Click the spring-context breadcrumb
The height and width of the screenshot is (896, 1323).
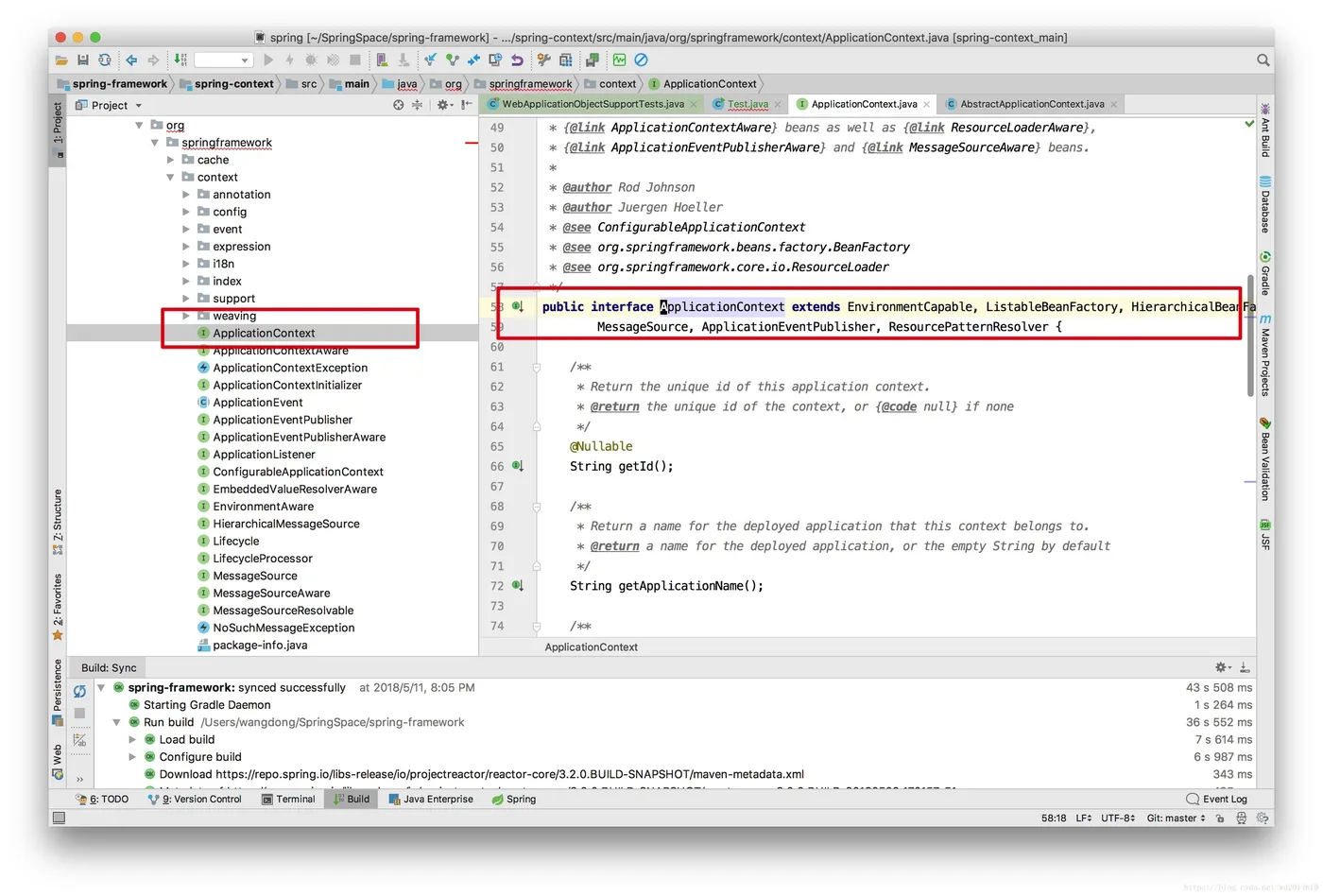coord(227,84)
